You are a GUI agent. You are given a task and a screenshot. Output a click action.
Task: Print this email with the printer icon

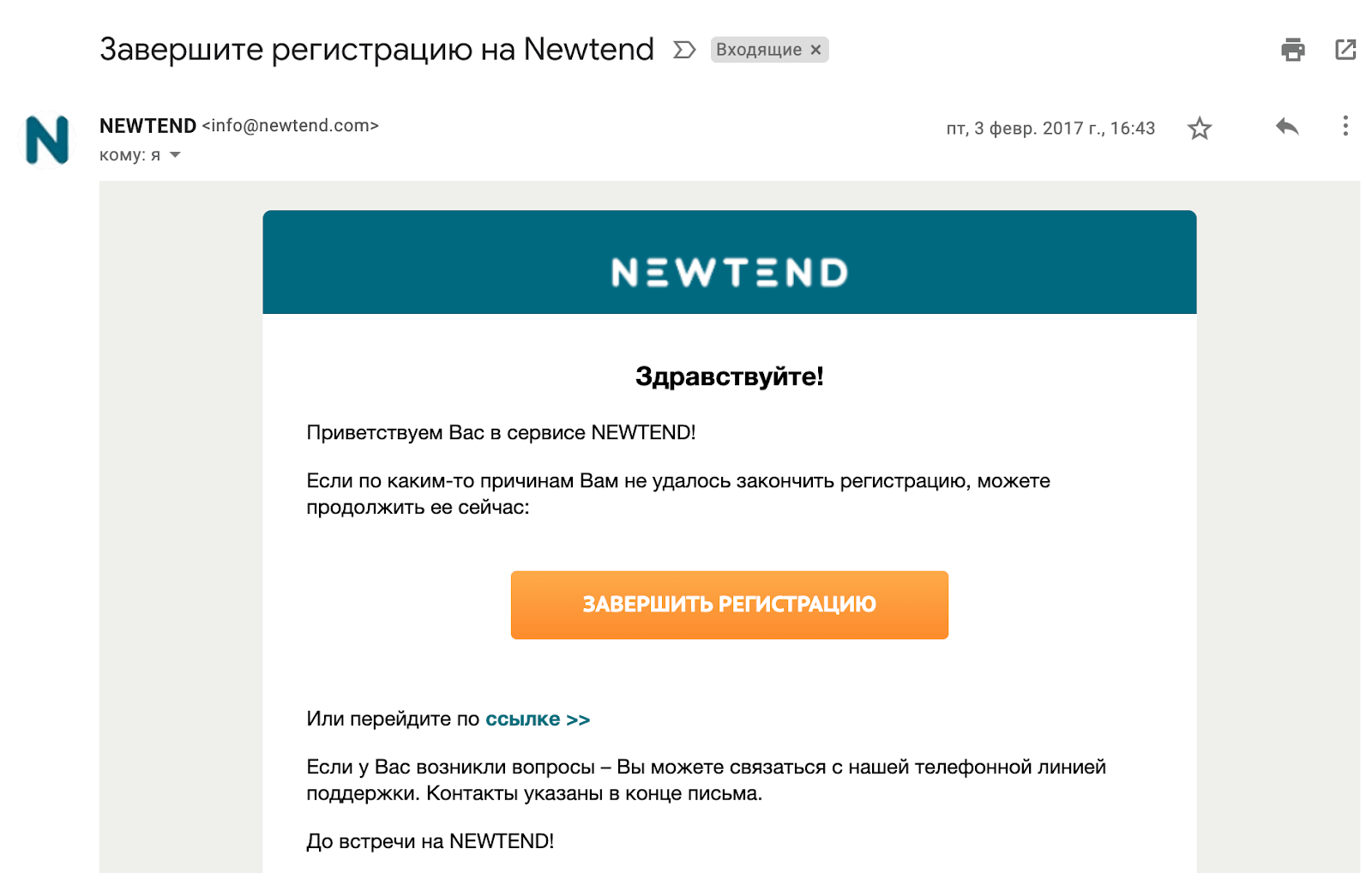(x=1292, y=50)
